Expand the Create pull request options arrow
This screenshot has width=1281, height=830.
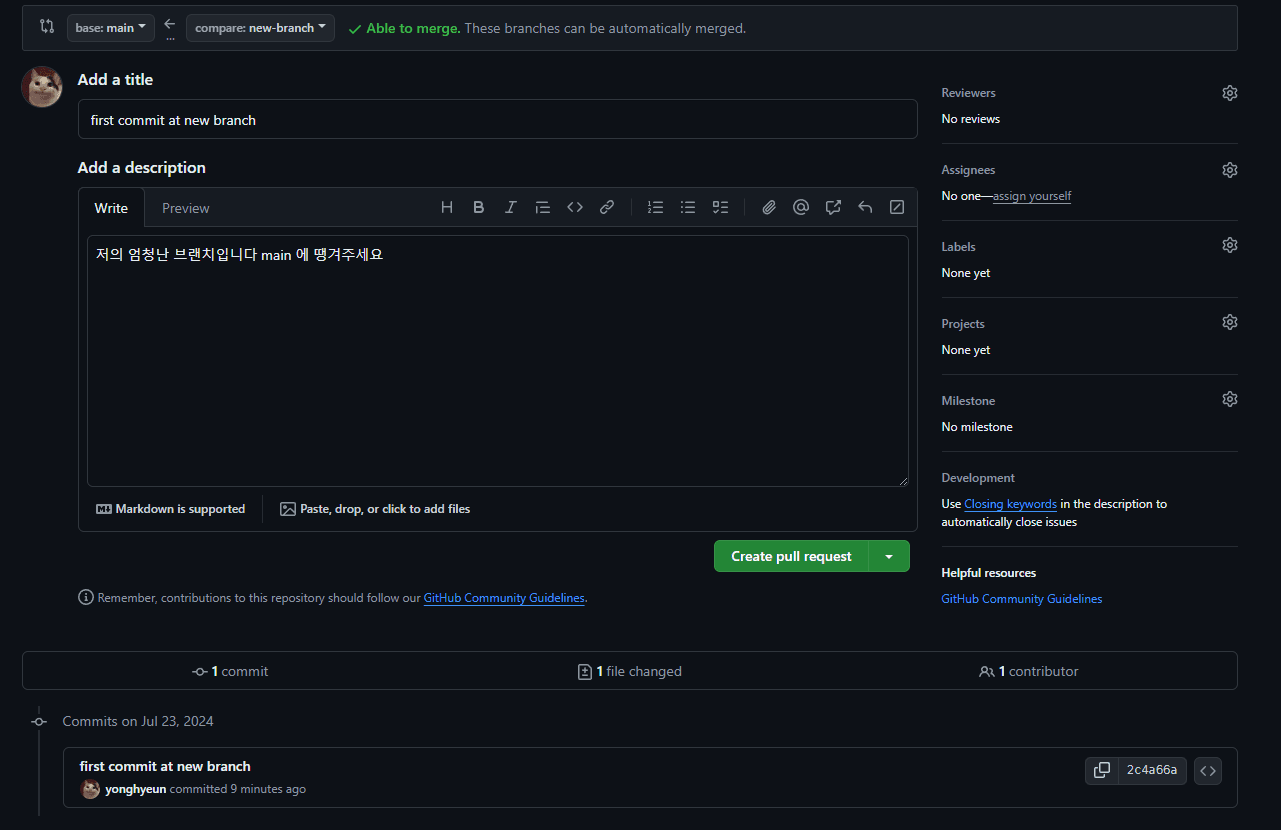coord(889,556)
